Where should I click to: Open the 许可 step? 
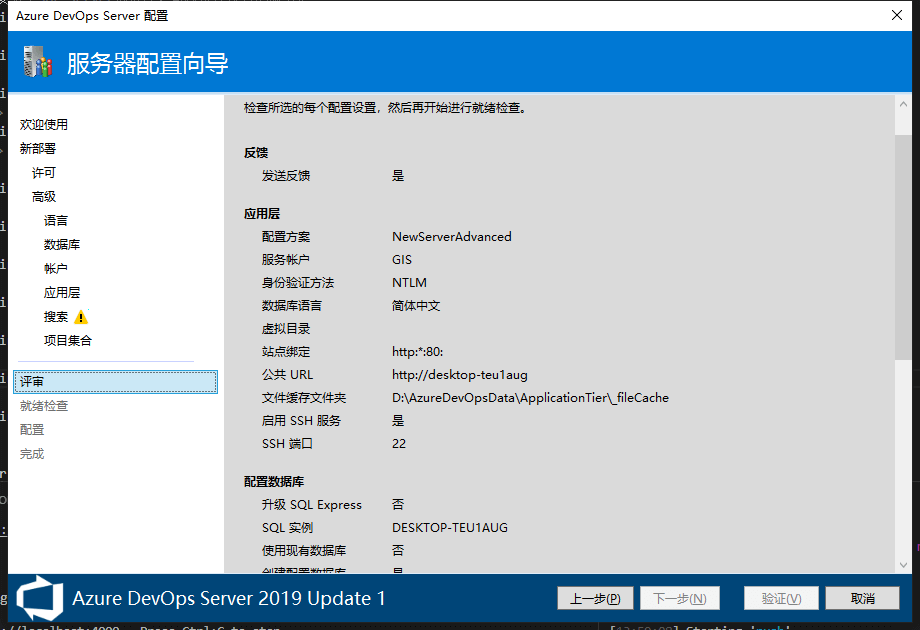point(44,173)
